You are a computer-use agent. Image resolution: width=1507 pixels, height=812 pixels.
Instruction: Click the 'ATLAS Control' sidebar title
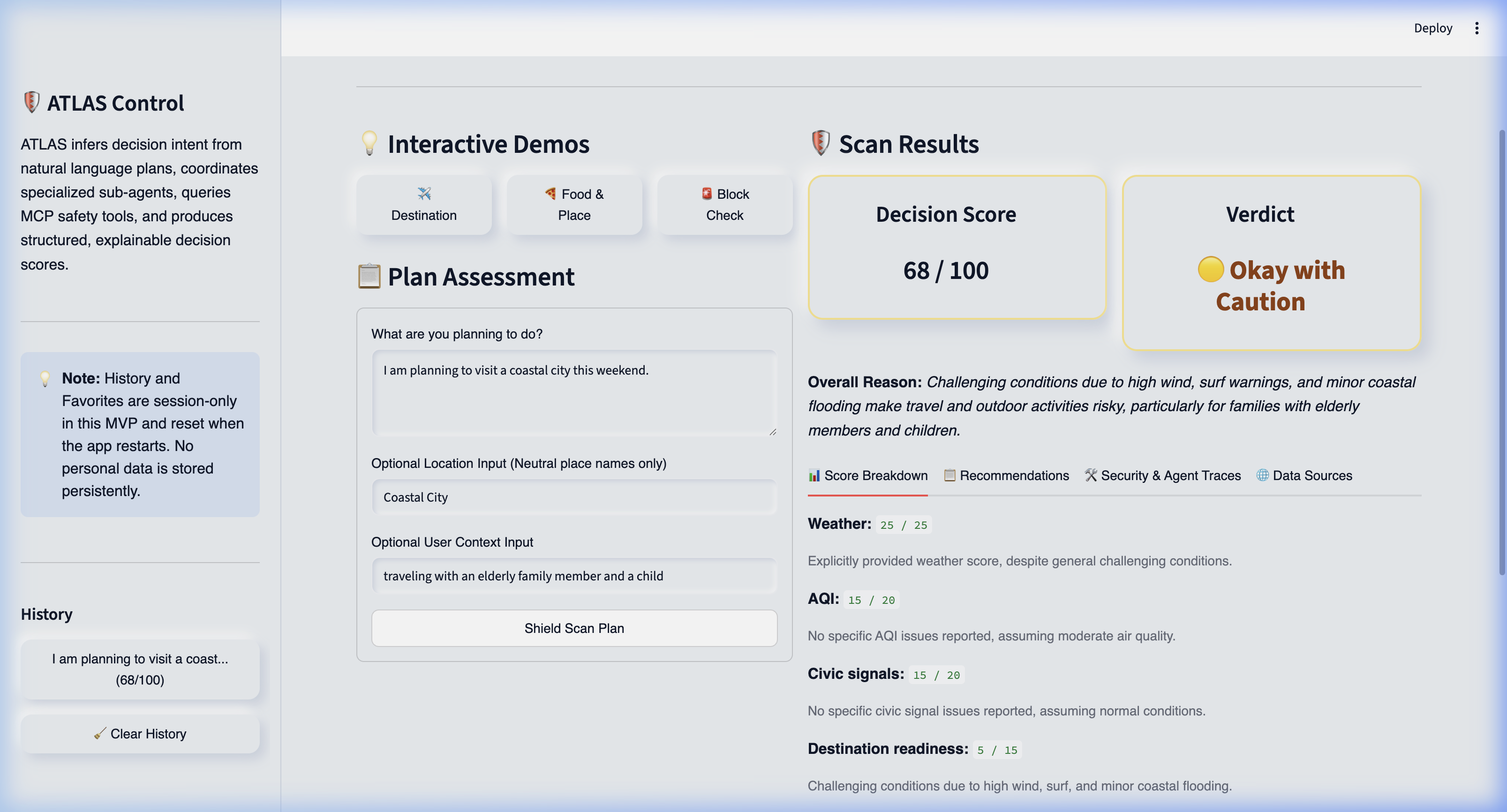[x=115, y=103]
